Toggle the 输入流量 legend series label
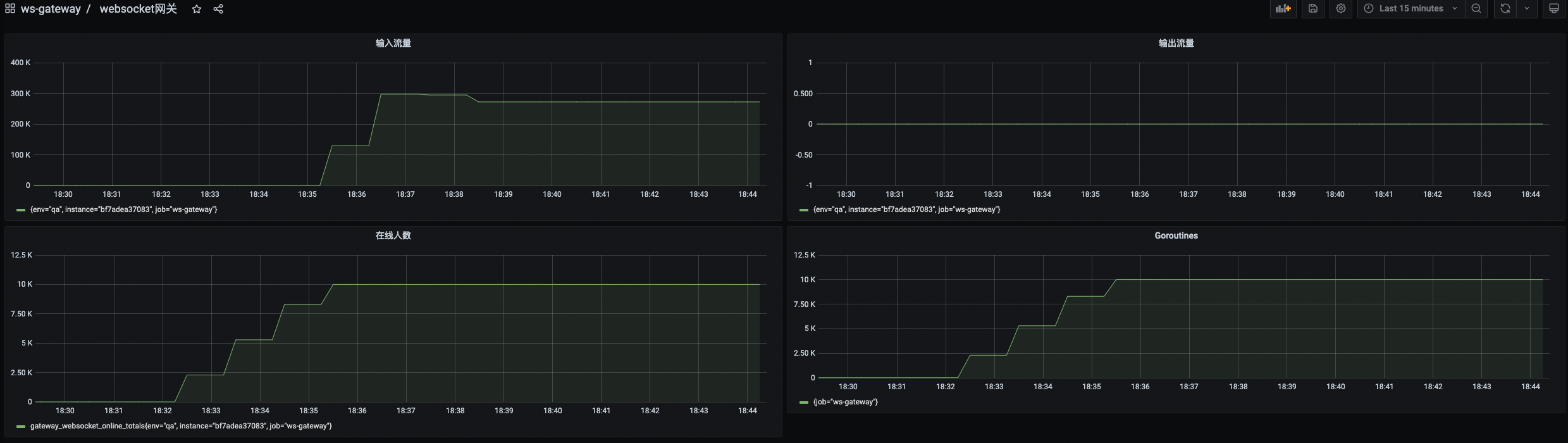Screen dimensions: 1568x443 click(x=124, y=209)
